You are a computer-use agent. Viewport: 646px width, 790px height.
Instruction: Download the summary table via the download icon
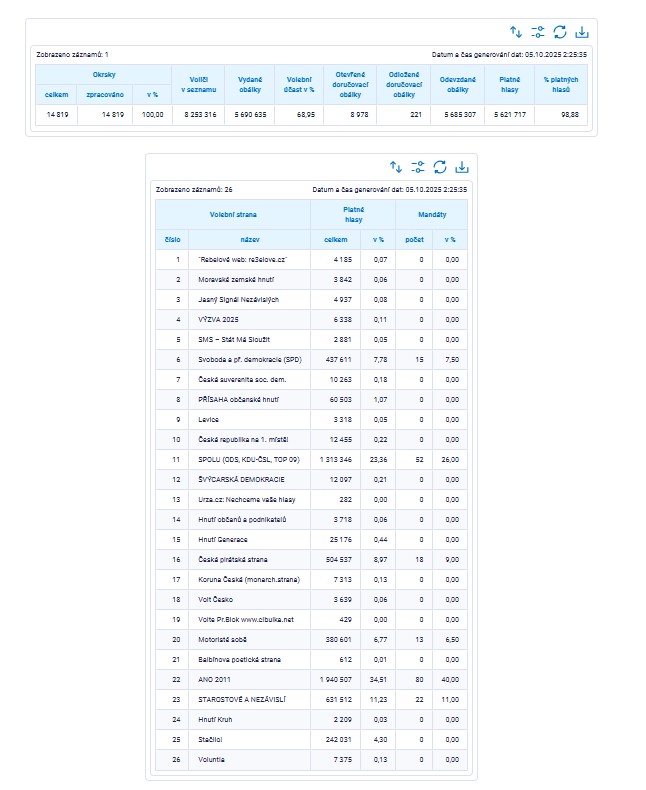click(582, 32)
